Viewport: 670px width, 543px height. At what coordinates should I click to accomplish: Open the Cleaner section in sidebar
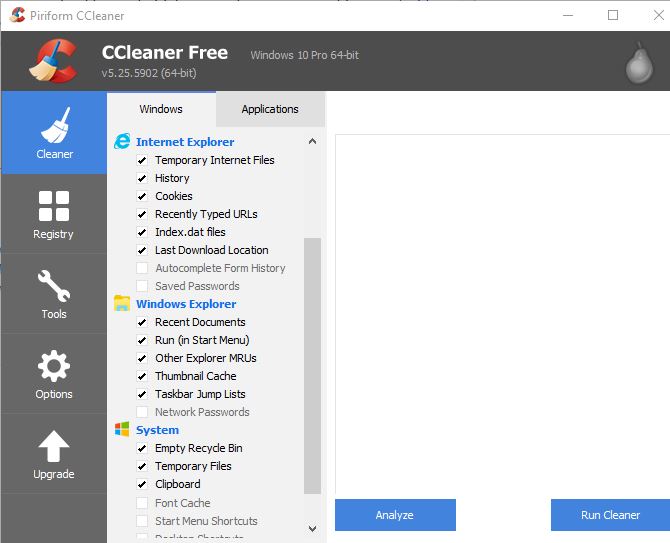[54, 133]
